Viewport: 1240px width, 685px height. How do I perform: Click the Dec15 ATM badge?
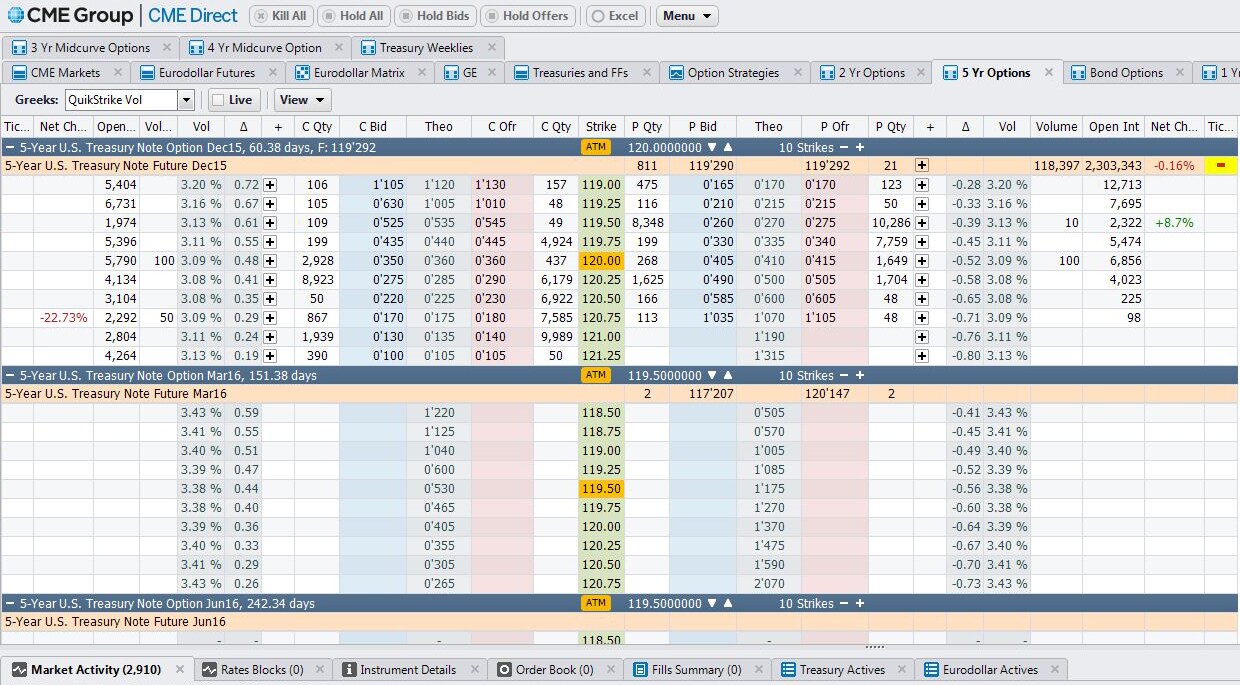[596, 147]
